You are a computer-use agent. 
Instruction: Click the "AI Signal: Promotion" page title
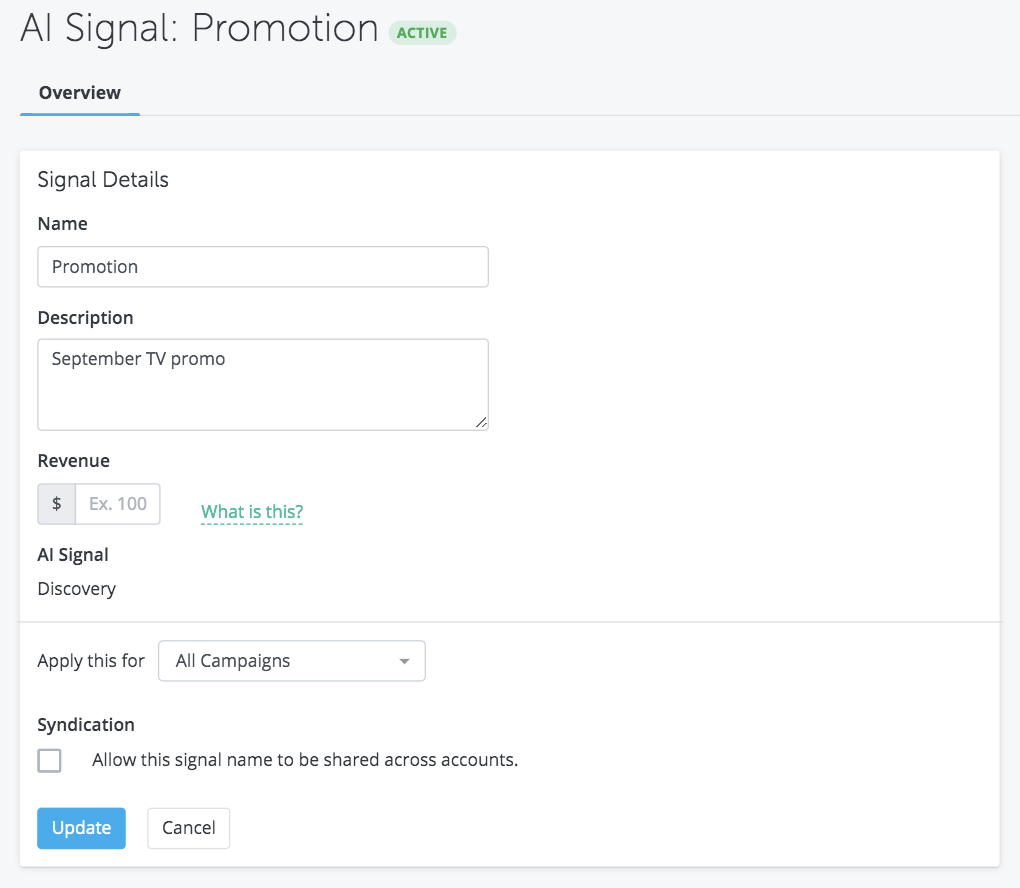point(200,29)
